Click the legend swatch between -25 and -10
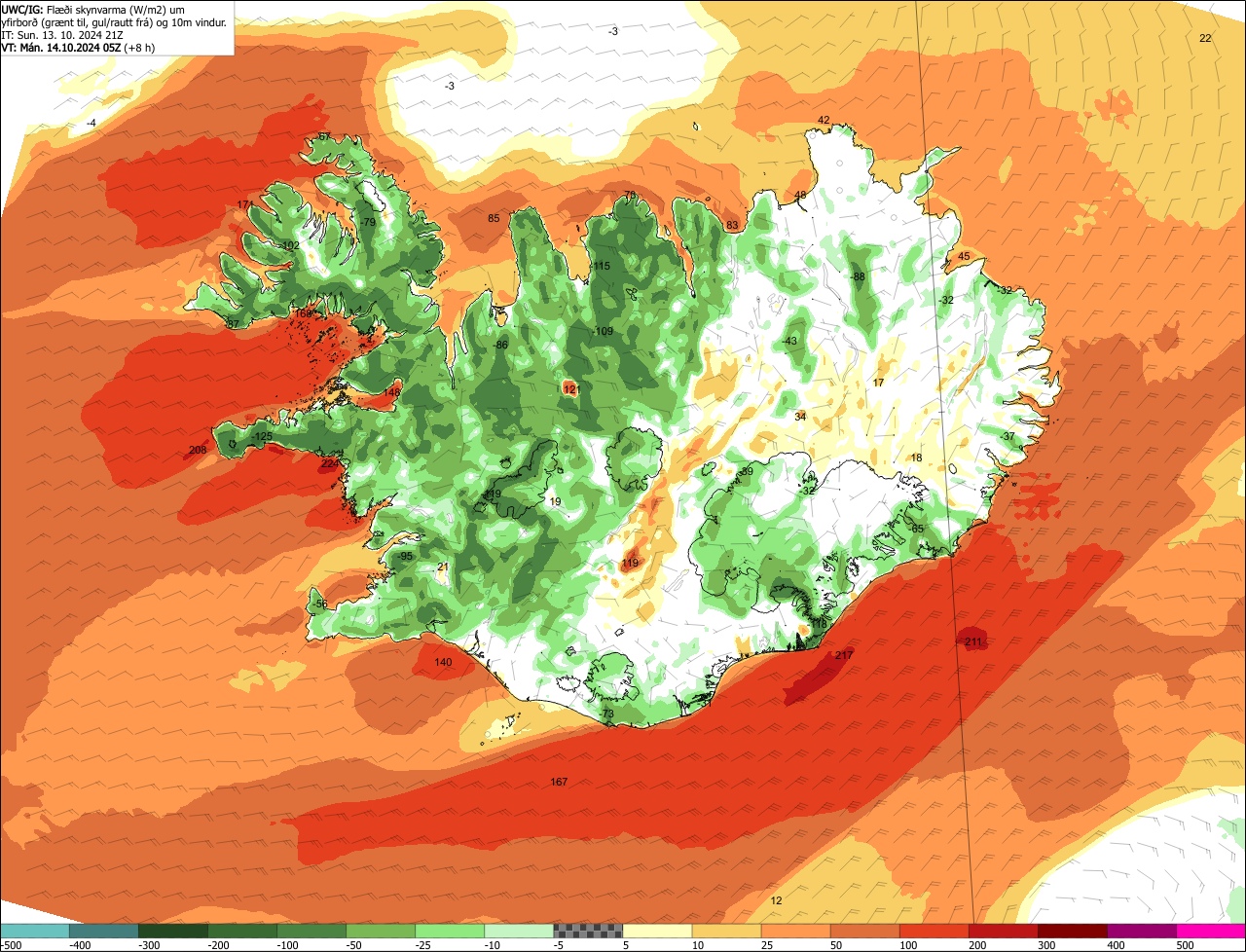Screen dimensions: 1246x952 coord(450,931)
